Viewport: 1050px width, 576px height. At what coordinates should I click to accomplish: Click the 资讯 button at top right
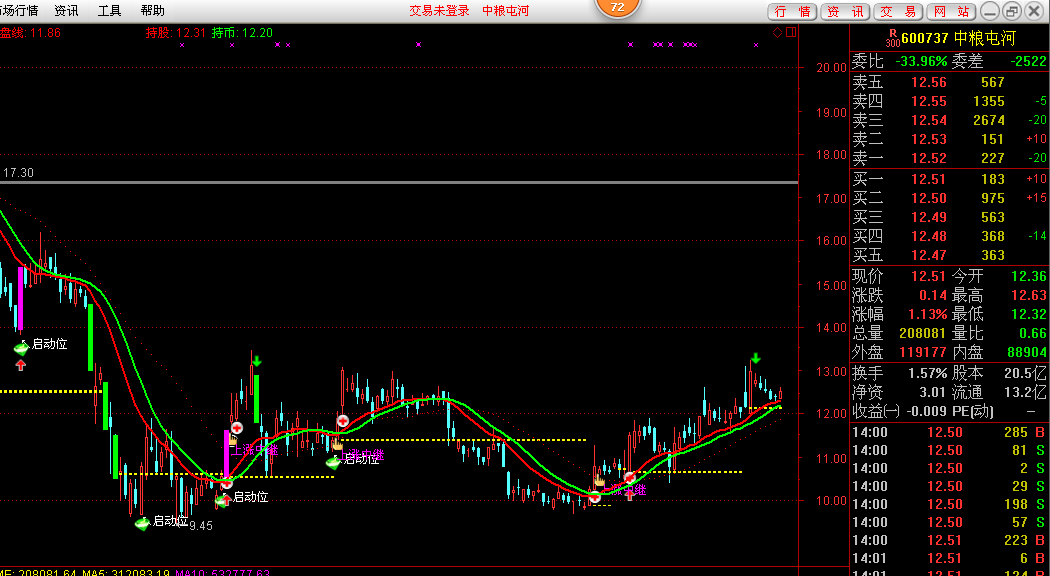coord(845,12)
